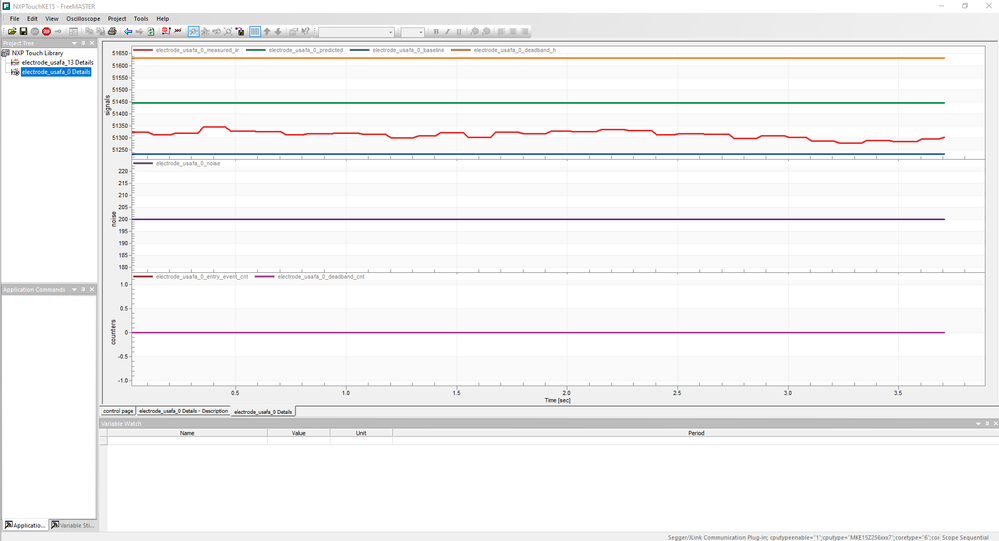Open Variable Watch panel dropdown arrow
Image resolution: width=999 pixels, height=541 pixels.
click(x=978, y=424)
